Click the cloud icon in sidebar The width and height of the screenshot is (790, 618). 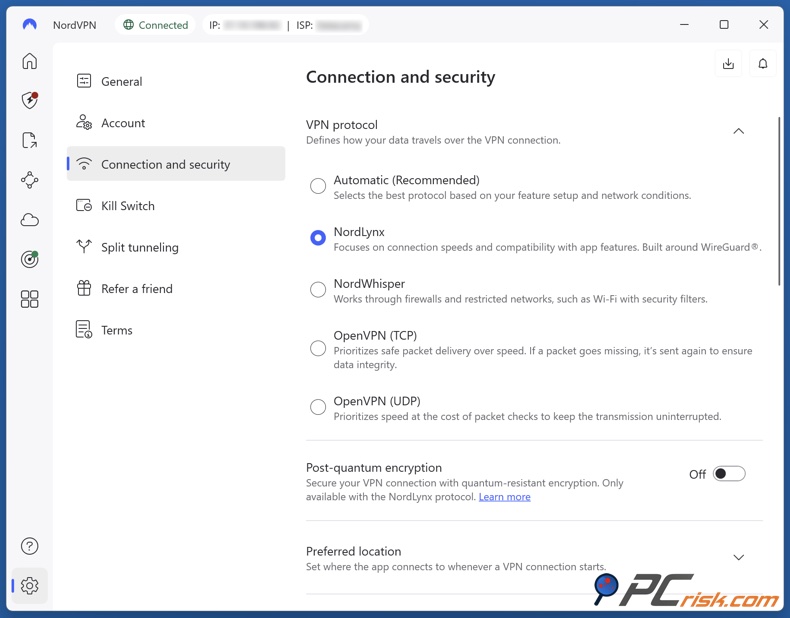point(30,220)
